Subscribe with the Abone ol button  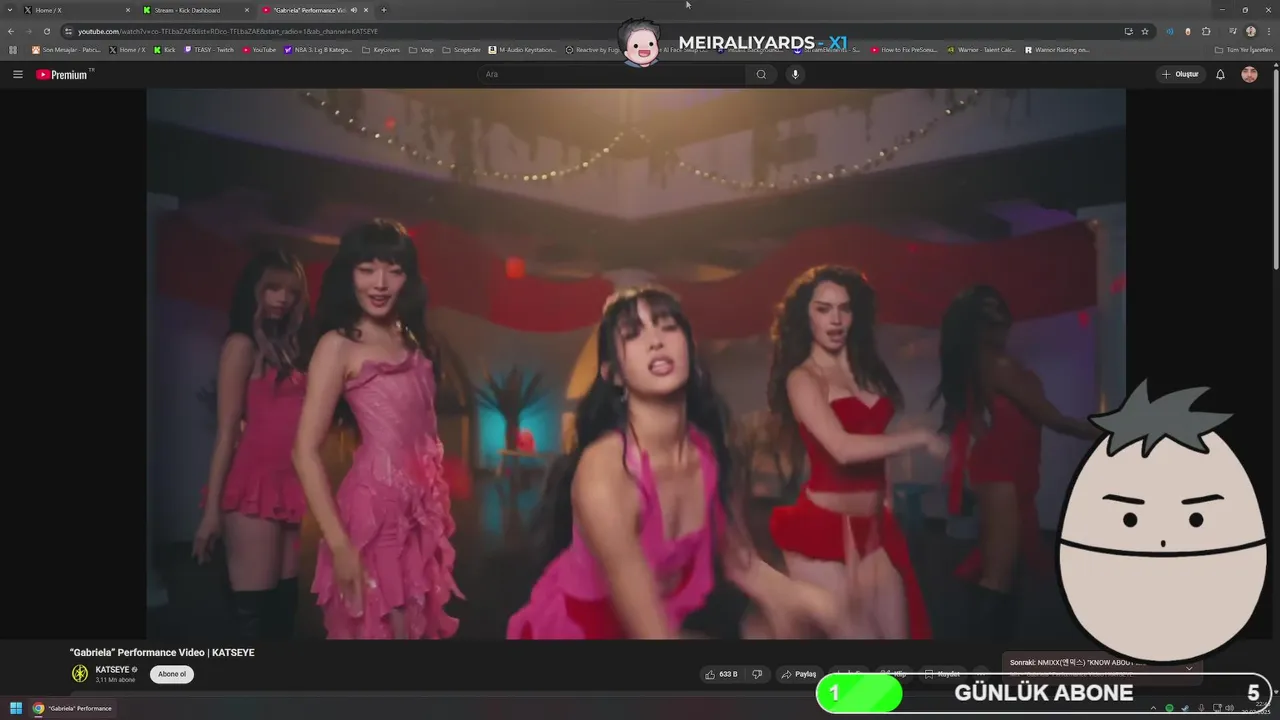[172, 674]
